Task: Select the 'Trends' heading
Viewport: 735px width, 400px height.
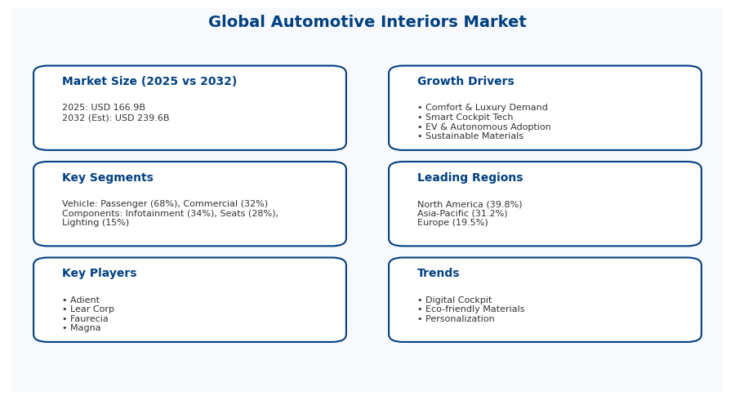Action: [x=438, y=273]
